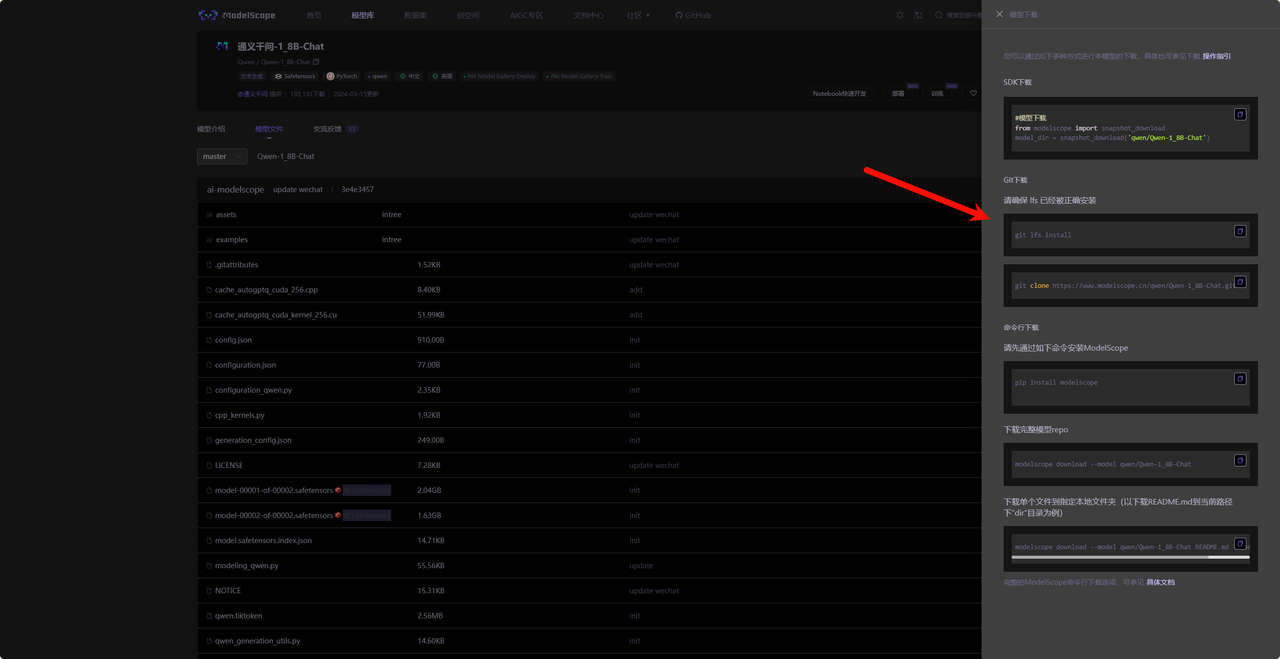Screen dimensions: 1280x659
Task: Open the GitHub link in navbar
Action: [693, 16]
